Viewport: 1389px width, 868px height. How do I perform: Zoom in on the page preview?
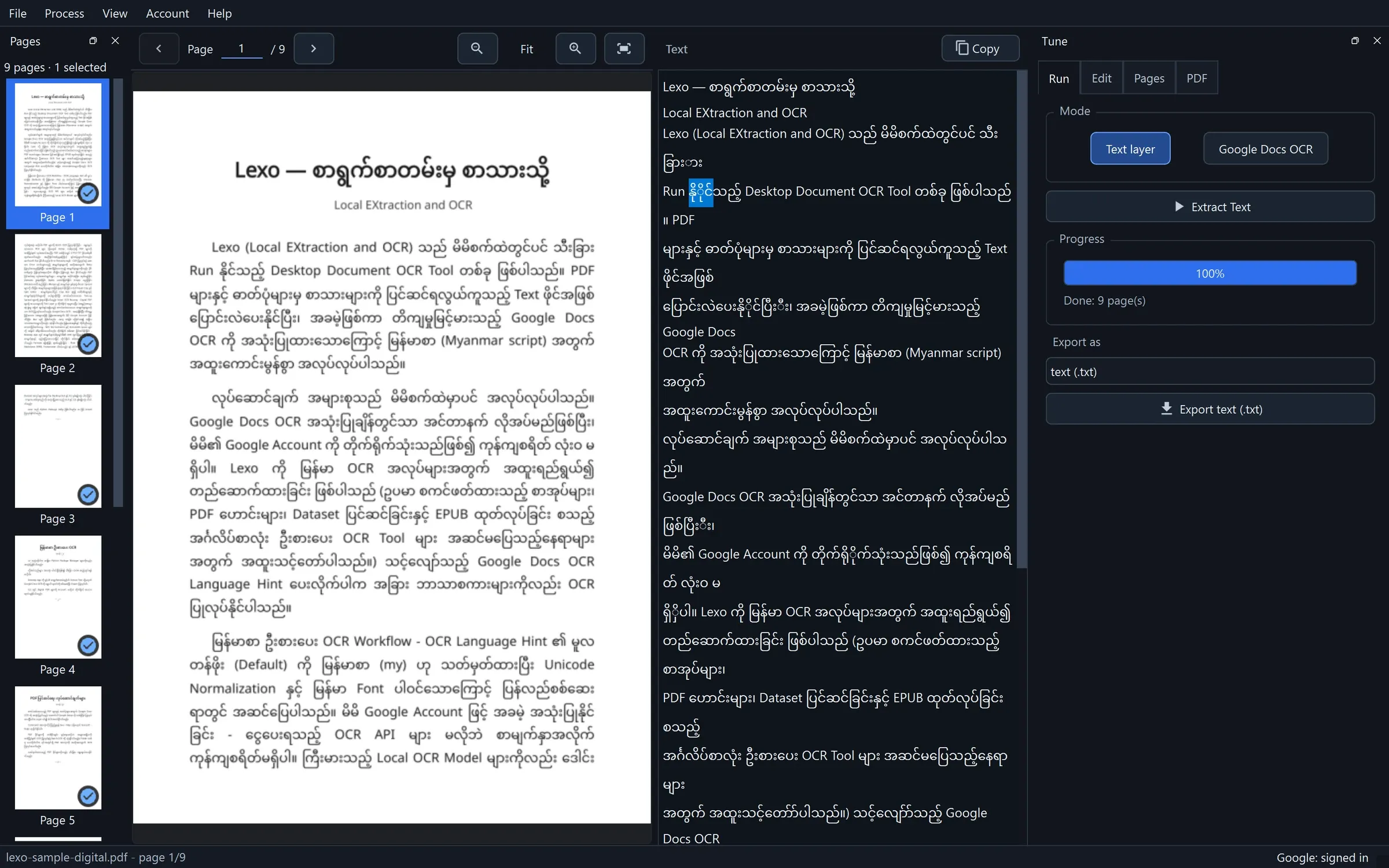point(575,49)
